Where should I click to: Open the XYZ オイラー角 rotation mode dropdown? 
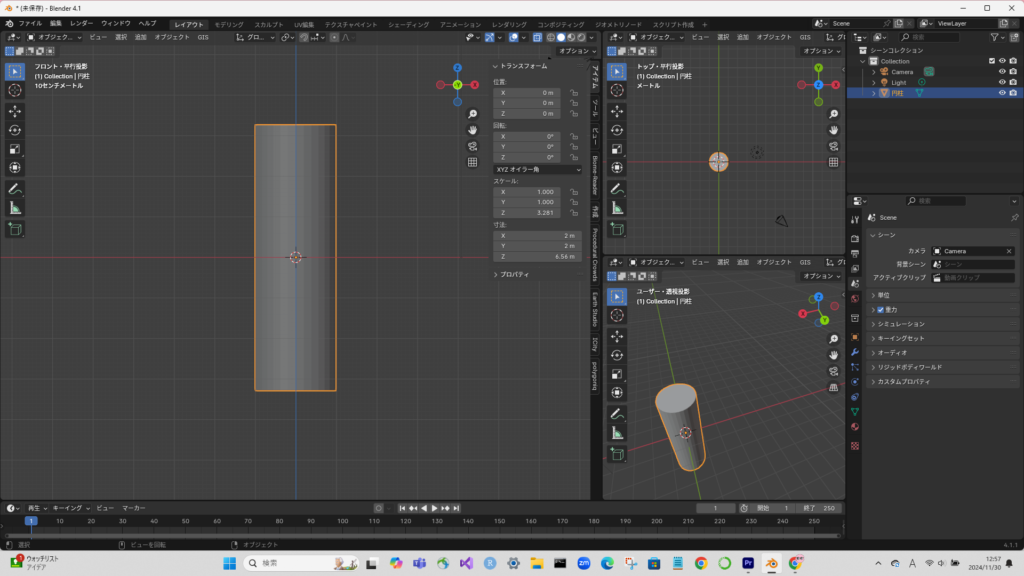(x=538, y=170)
